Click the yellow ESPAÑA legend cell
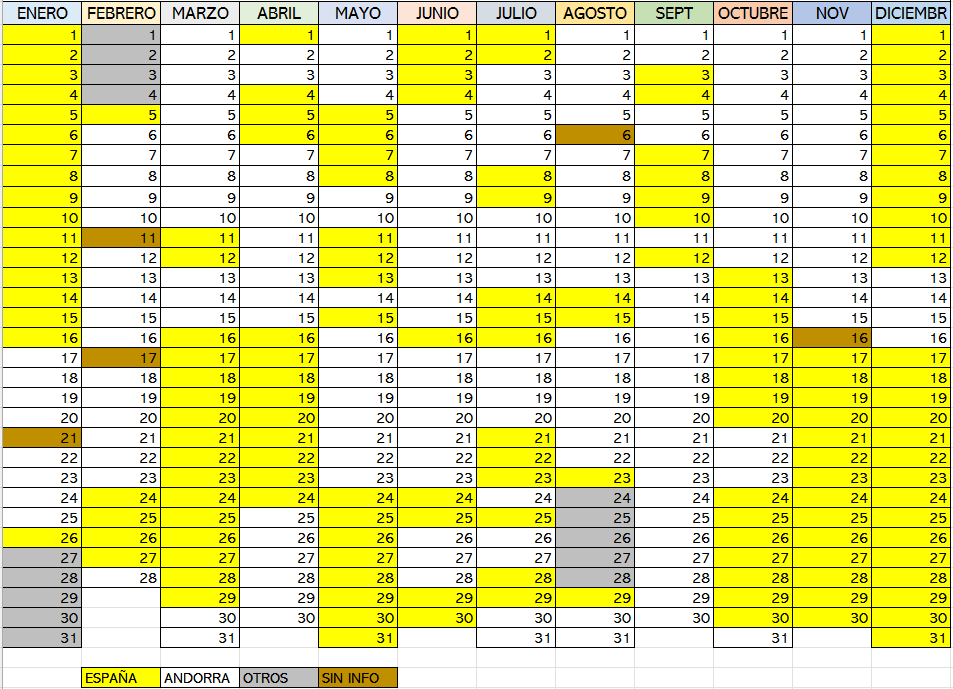Image resolution: width=953 pixels, height=689 pixels. click(x=121, y=677)
